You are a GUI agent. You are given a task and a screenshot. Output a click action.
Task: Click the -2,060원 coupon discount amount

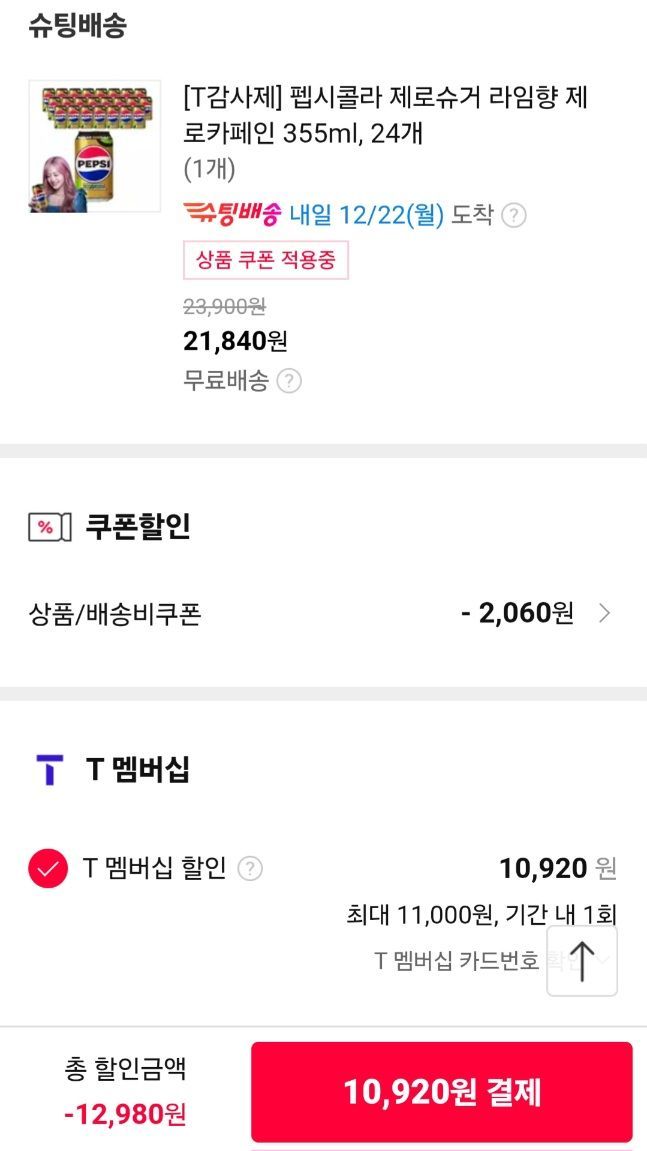517,614
